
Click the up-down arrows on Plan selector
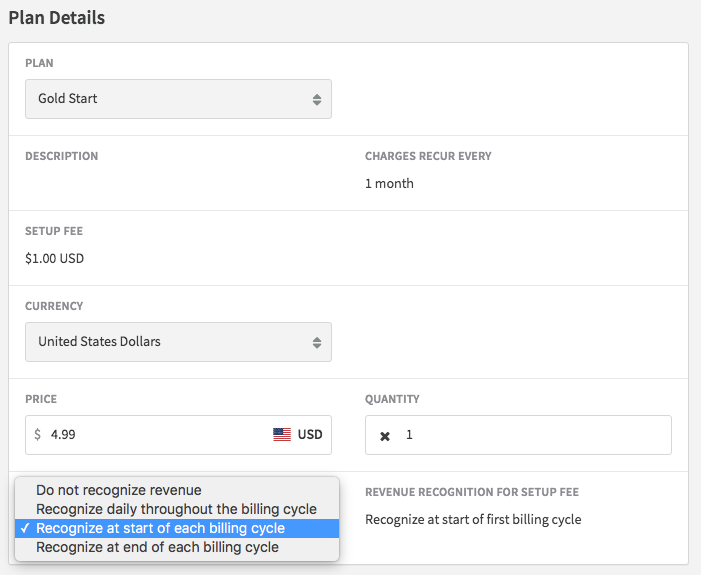[x=316, y=99]
